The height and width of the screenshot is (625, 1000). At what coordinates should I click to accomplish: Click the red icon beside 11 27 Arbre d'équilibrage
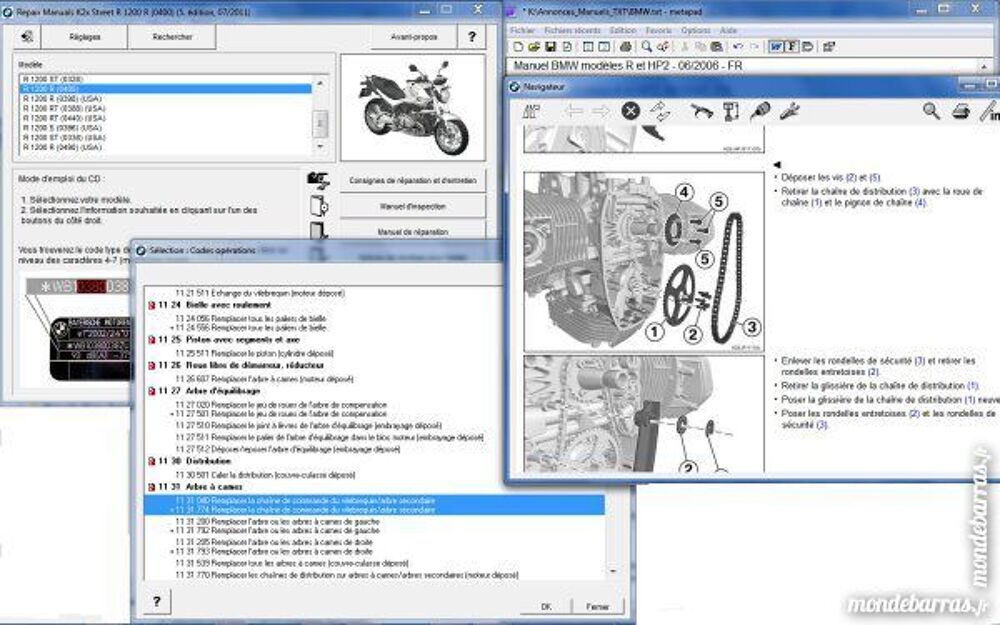[x=152, y=391]
